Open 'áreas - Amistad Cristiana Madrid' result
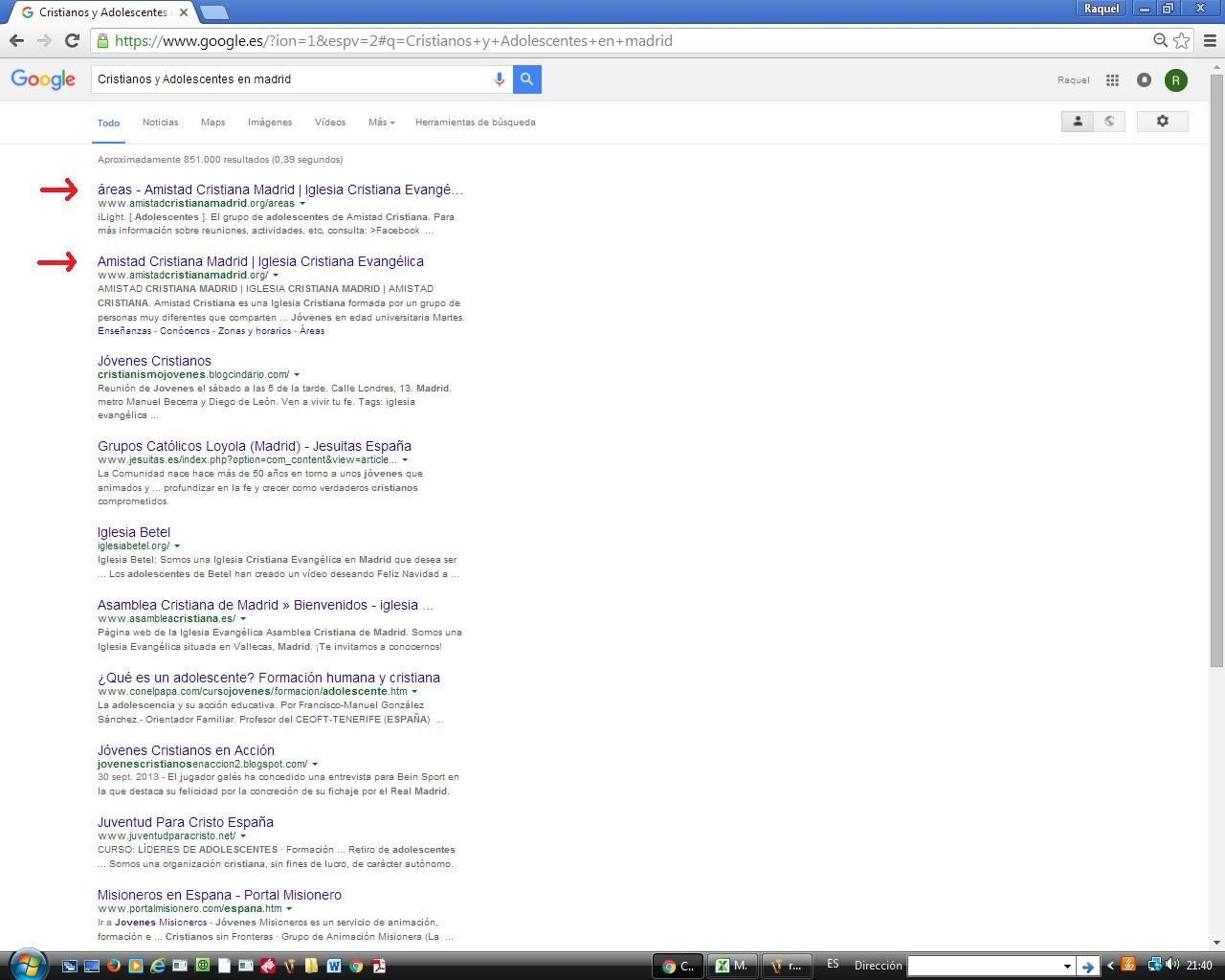Viewport: 1225px width, 980px height. click(x=279, y=189)
